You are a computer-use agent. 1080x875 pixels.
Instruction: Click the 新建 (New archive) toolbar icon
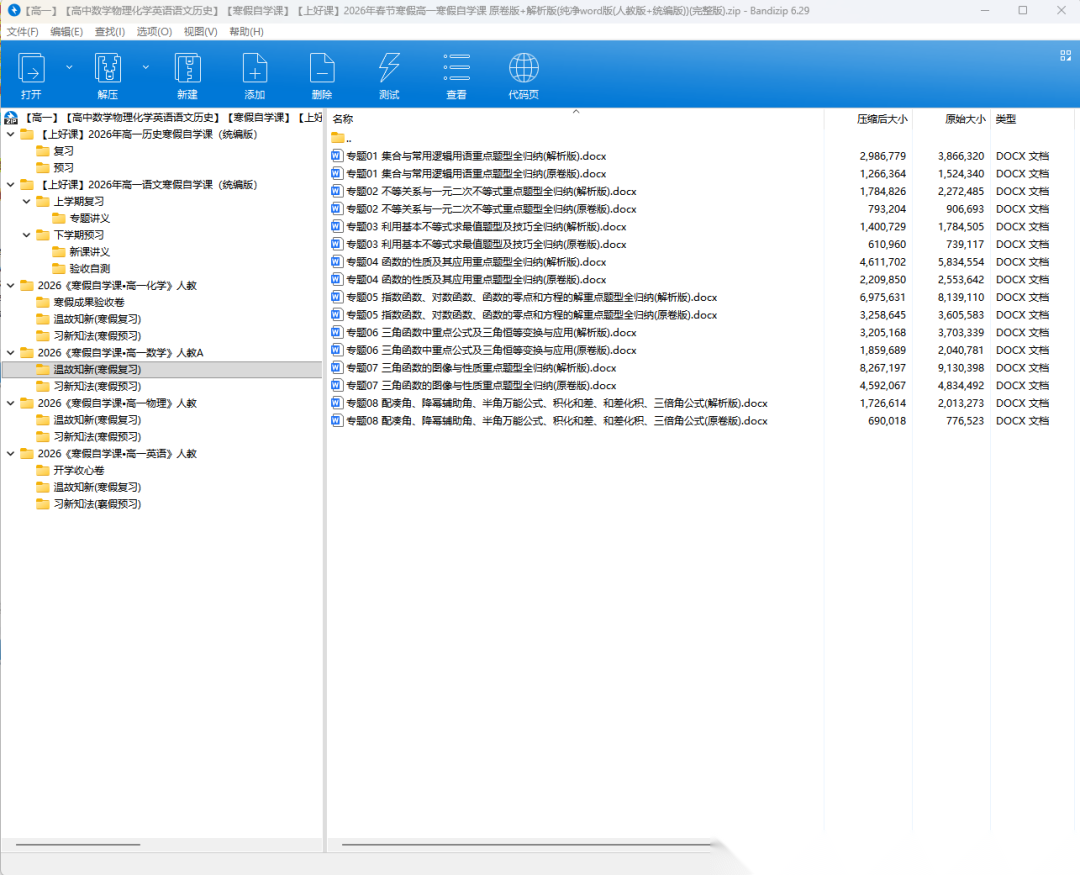[187, 69]
